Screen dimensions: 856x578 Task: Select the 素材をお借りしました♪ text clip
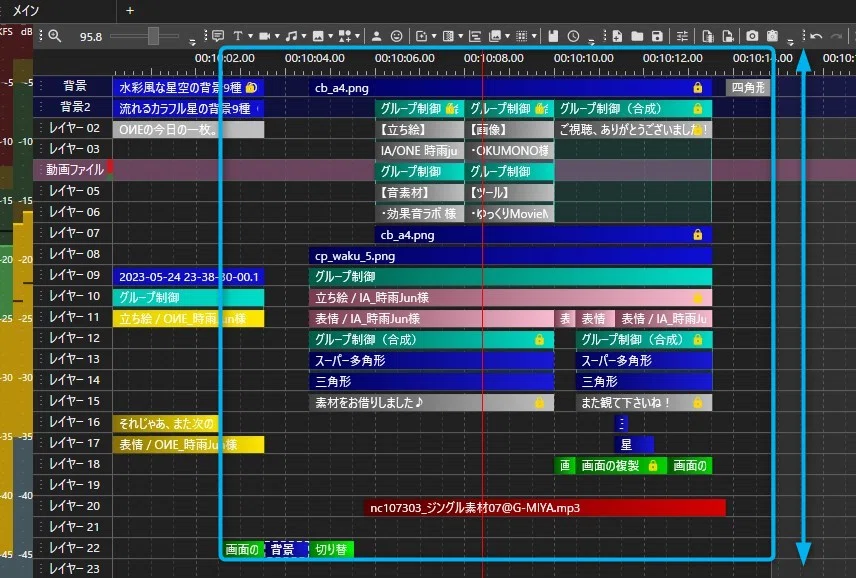point(431,403)
